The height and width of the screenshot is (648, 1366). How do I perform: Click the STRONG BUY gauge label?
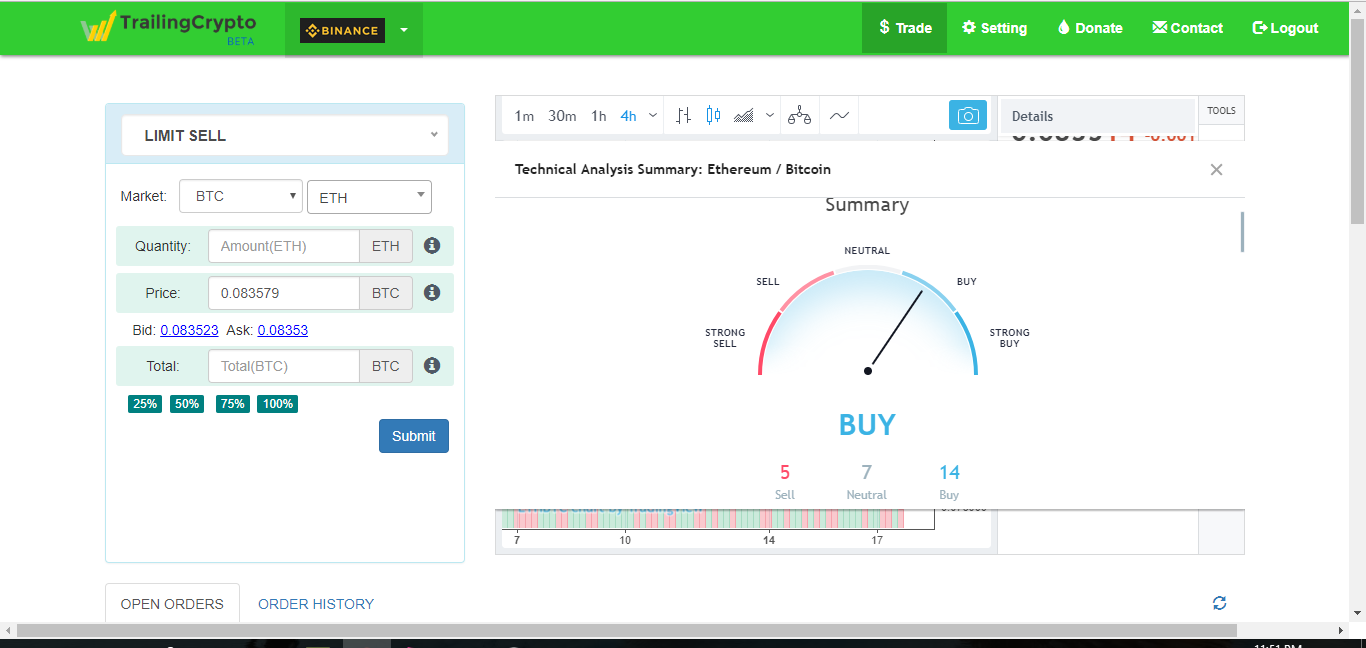(x=1009, y=338)
